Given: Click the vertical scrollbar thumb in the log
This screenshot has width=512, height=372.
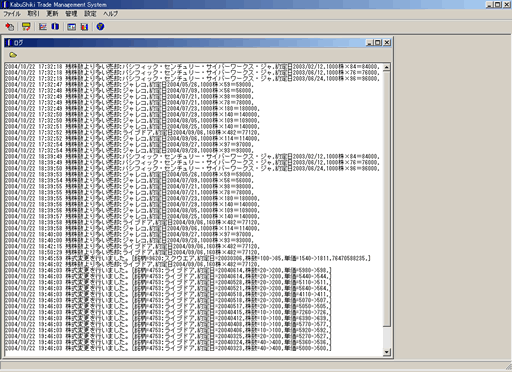Looking at the screenshot, I should tap(387, 199).
